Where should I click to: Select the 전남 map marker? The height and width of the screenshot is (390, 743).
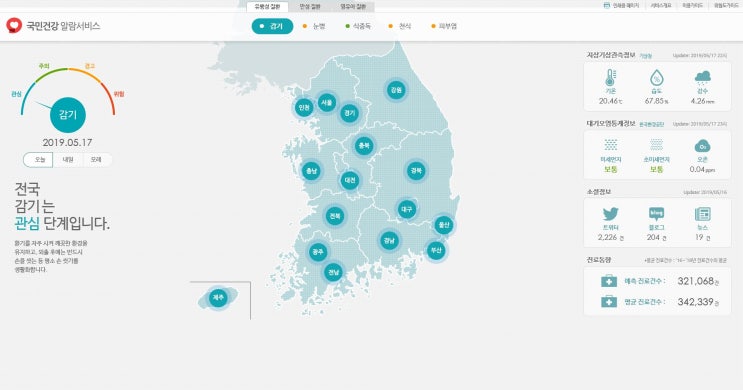pos(333,272)
